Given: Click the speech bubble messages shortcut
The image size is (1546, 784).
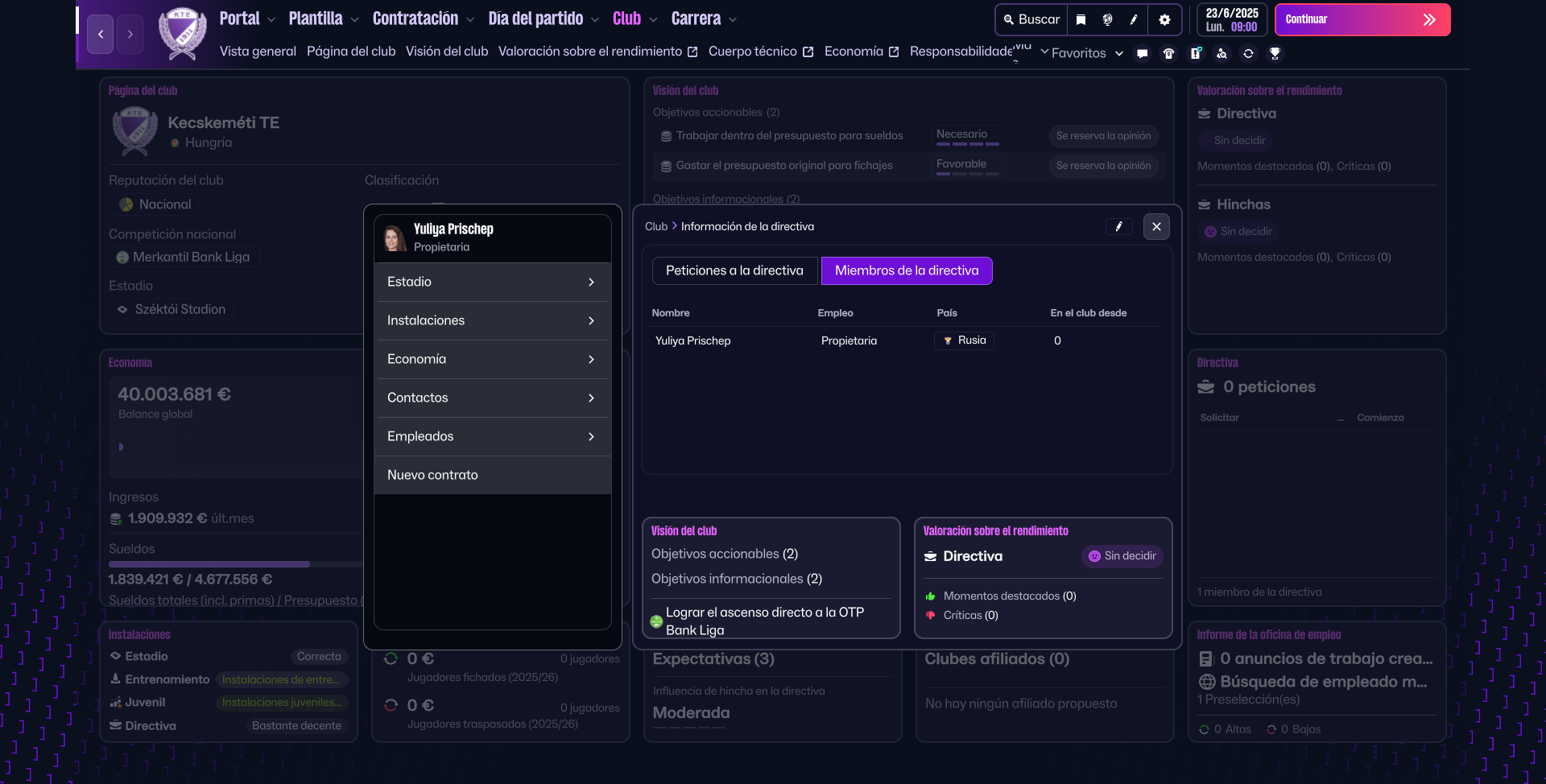Looking at the screenshot, I should (1142, 54).
